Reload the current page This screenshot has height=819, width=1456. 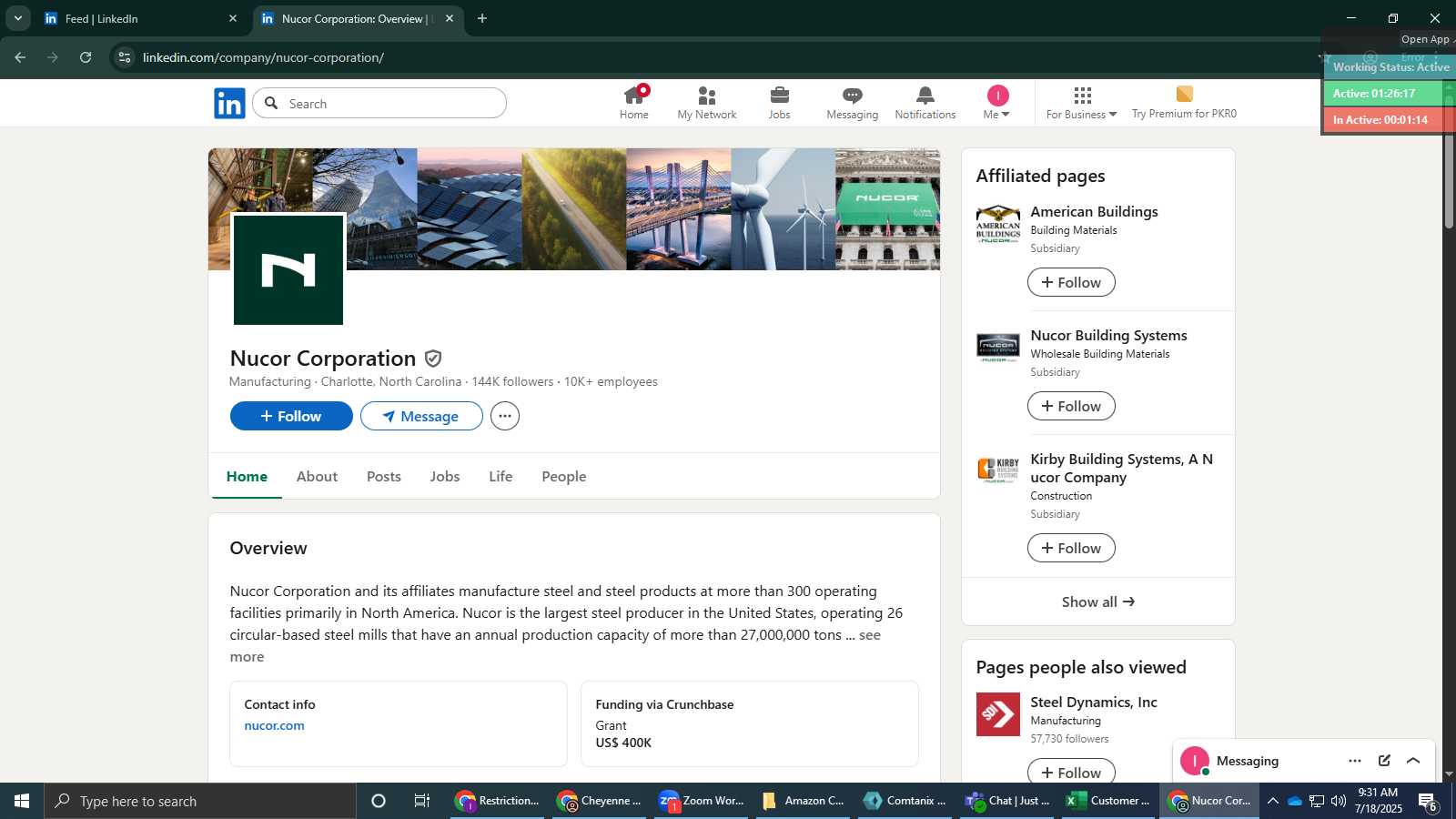click(86, 57)
